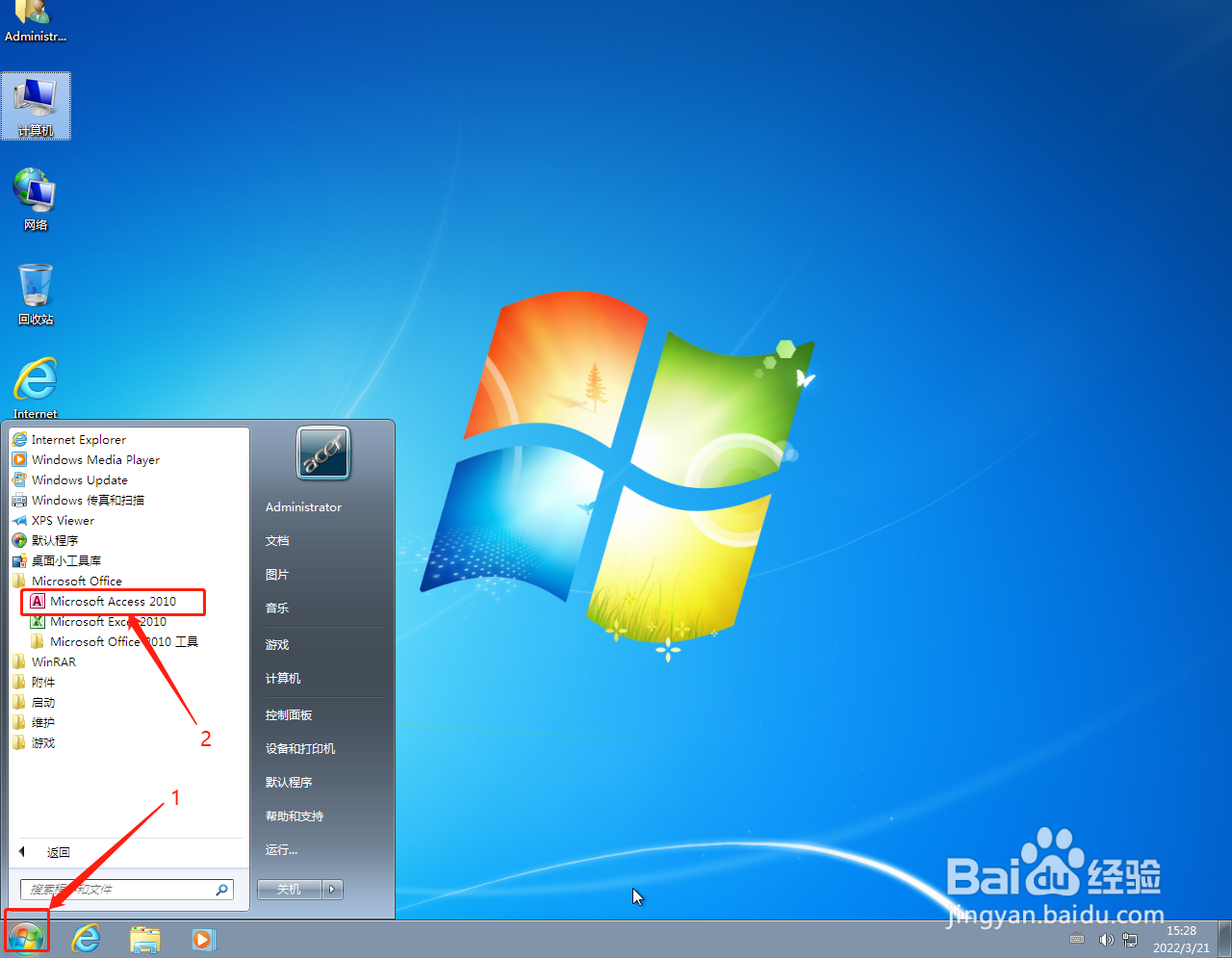Open the Computer desktop icon
The width and height of the screenshot is (1232, 958).
pos(36,106)
